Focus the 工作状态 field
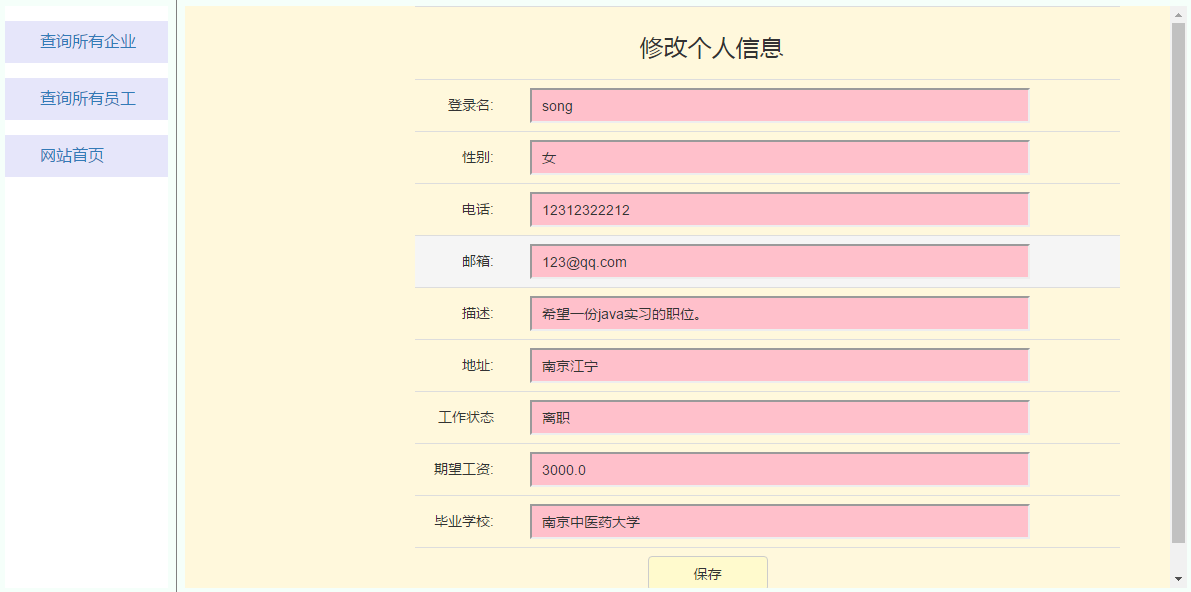This screenshot has height=592, width=1191. click(x=779, y=418)
